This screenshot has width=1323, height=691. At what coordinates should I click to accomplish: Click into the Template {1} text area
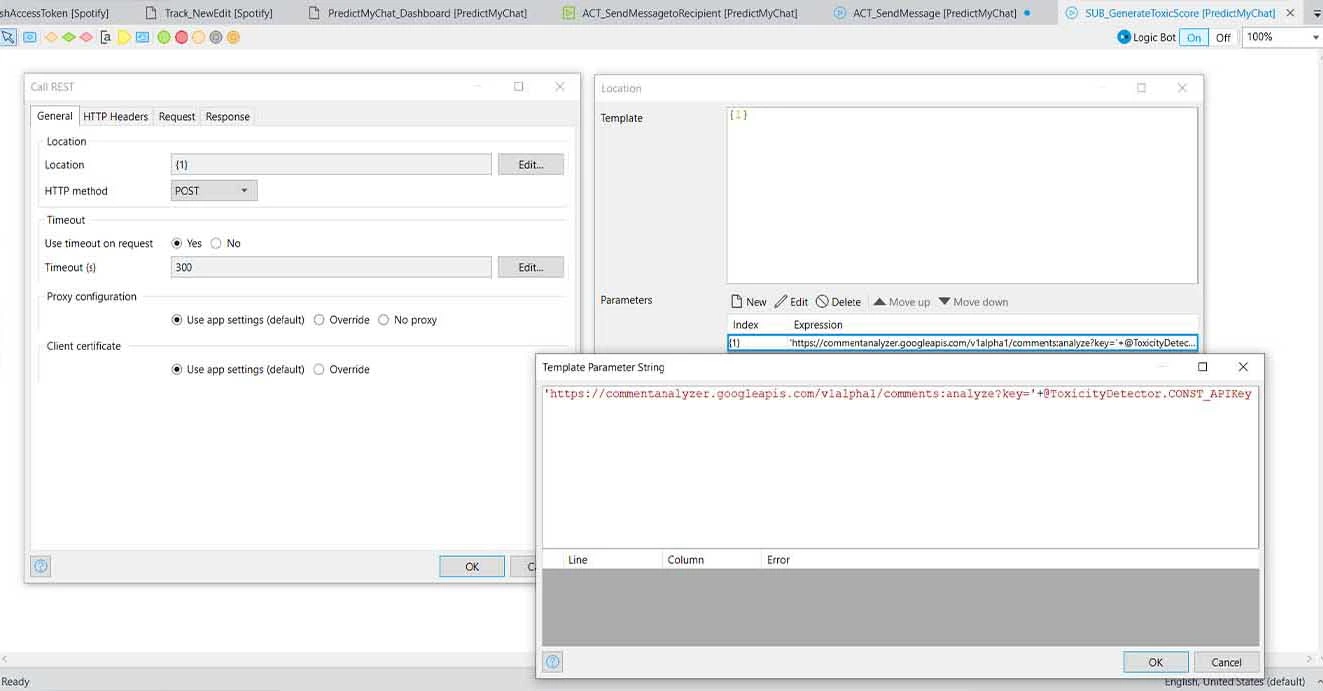(x=962, y=195)
